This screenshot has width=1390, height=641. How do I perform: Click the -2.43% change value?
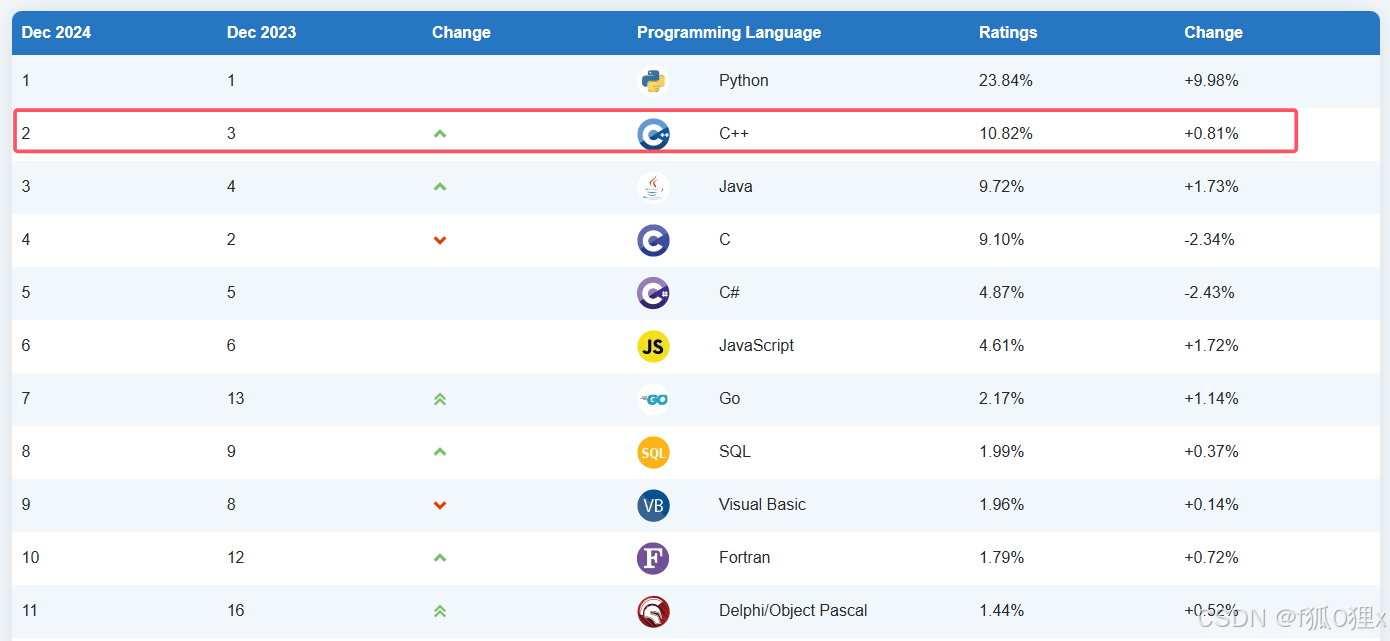(1210, 292)
